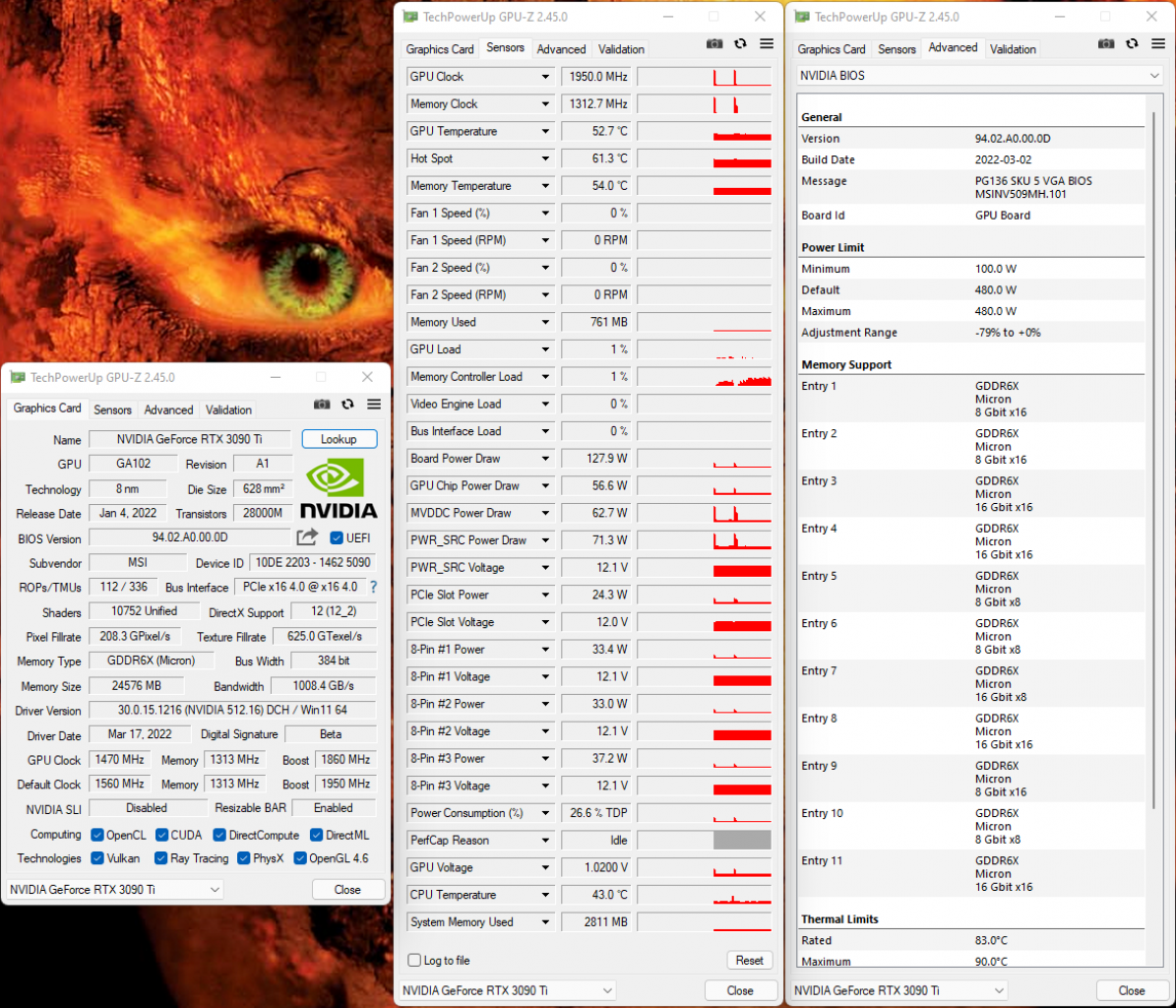Switch to Validation tab in Graphics Card window
Image resolution: width=1176 pixels, height=1008 pixels.
click(228, 409)
